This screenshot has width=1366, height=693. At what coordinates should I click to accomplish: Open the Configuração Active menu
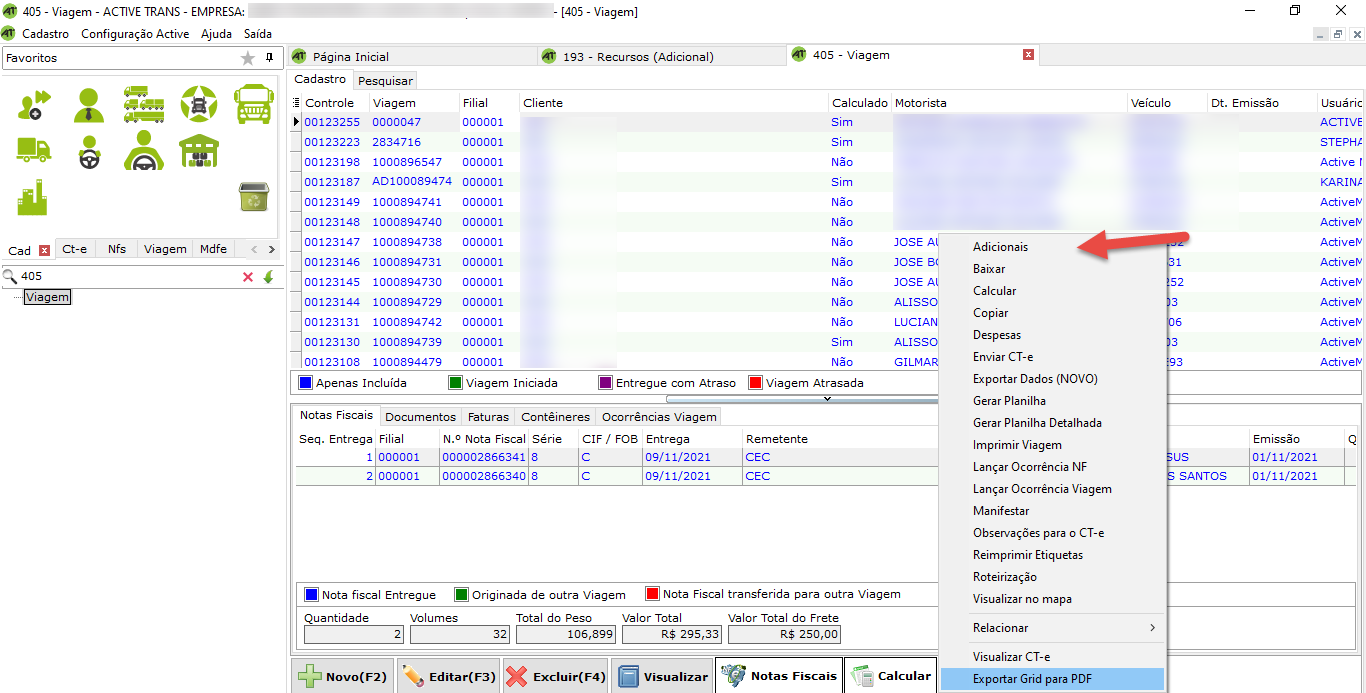tap(135, 33)
